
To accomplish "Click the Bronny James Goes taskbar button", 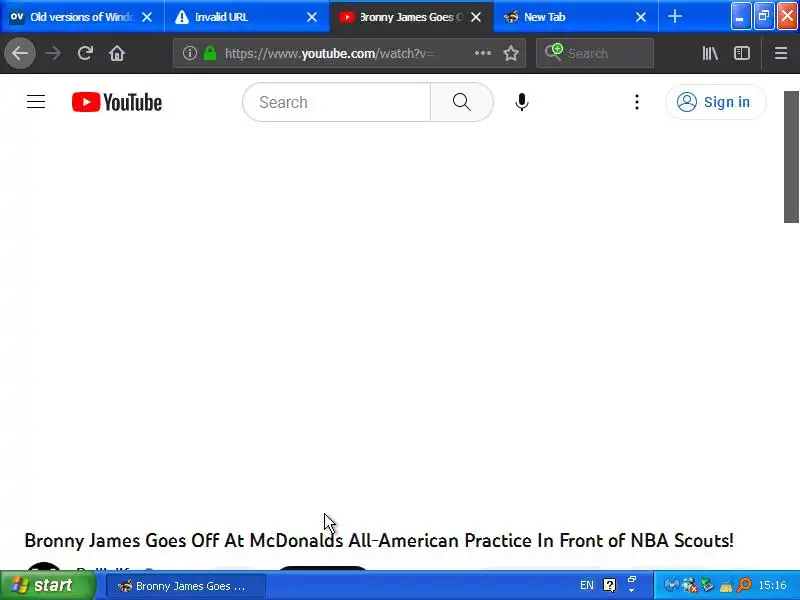I will 186,586.
